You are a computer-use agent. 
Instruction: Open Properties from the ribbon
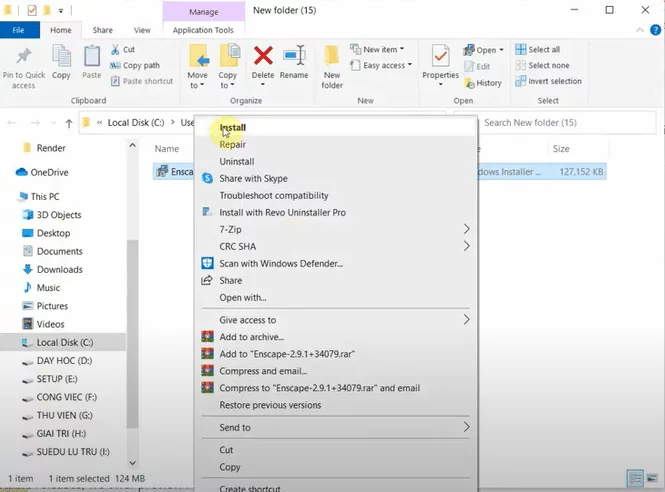click(440, 59)
